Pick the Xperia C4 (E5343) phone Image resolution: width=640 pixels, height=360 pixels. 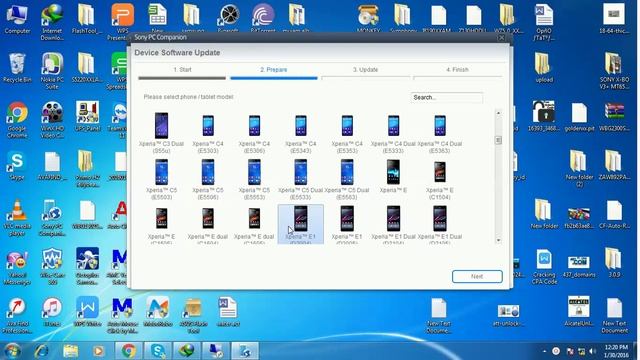301,133
